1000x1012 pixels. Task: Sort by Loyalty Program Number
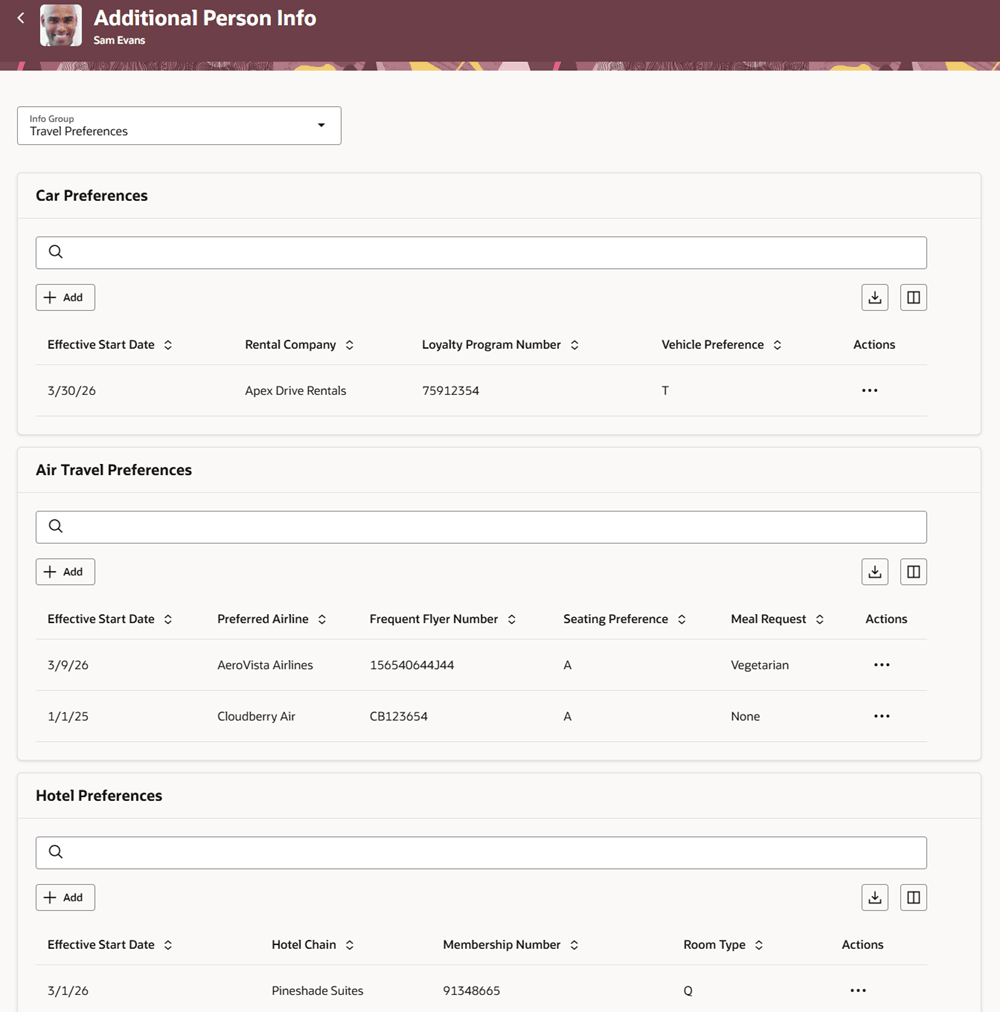[575, 345]
